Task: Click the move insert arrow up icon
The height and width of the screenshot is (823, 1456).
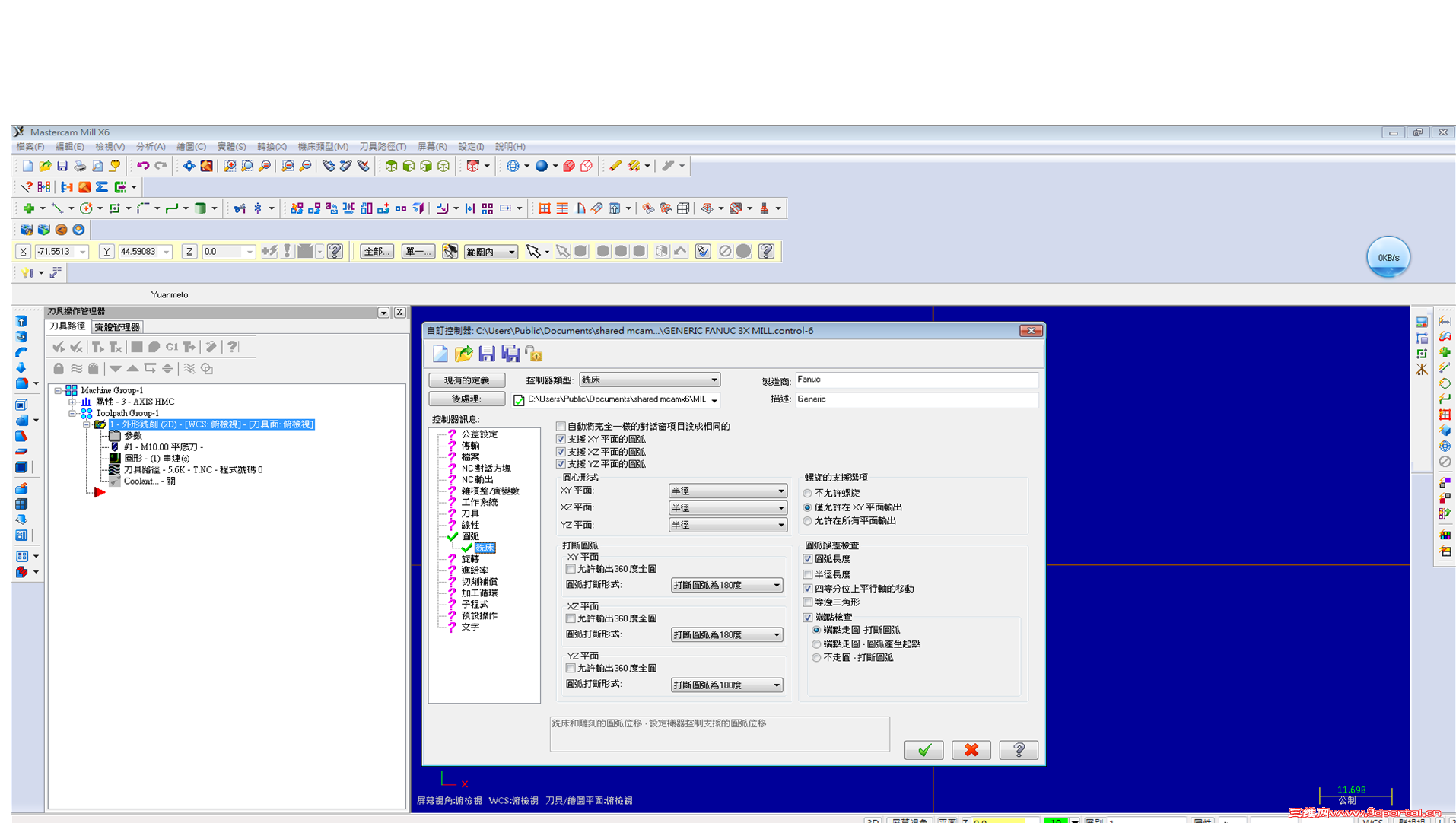Action: (132, 369)
